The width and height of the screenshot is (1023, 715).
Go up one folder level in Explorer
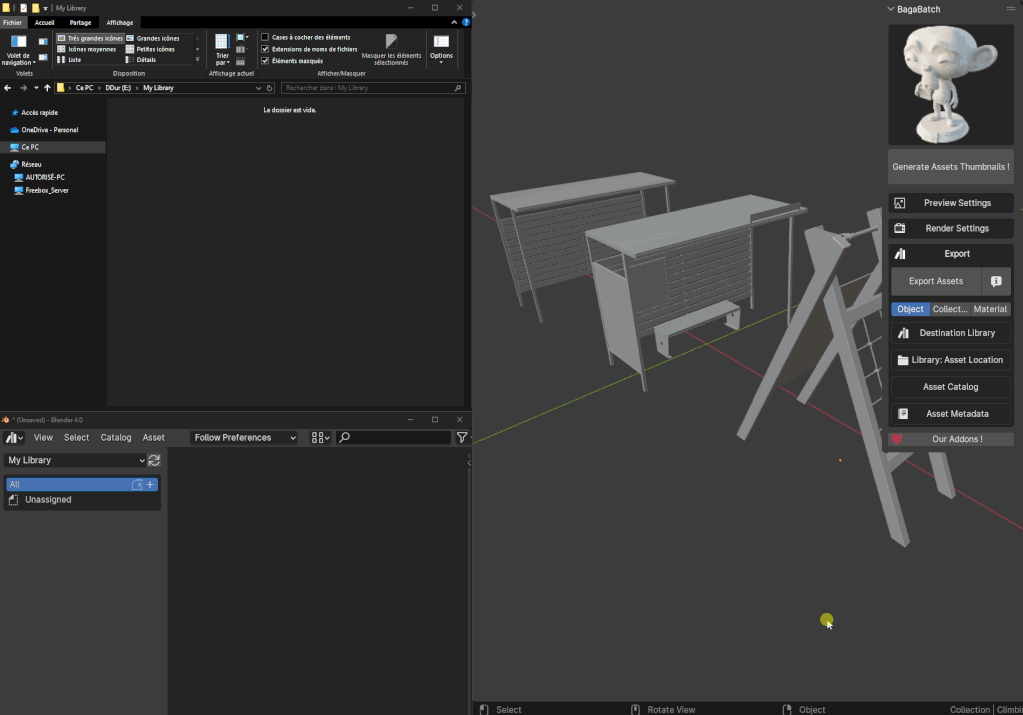click(47, 88)
